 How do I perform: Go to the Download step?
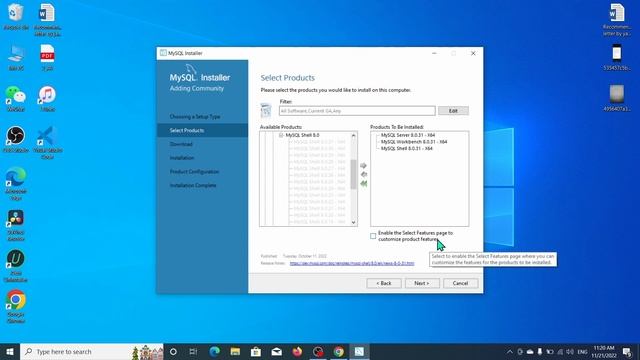[181, 144]
